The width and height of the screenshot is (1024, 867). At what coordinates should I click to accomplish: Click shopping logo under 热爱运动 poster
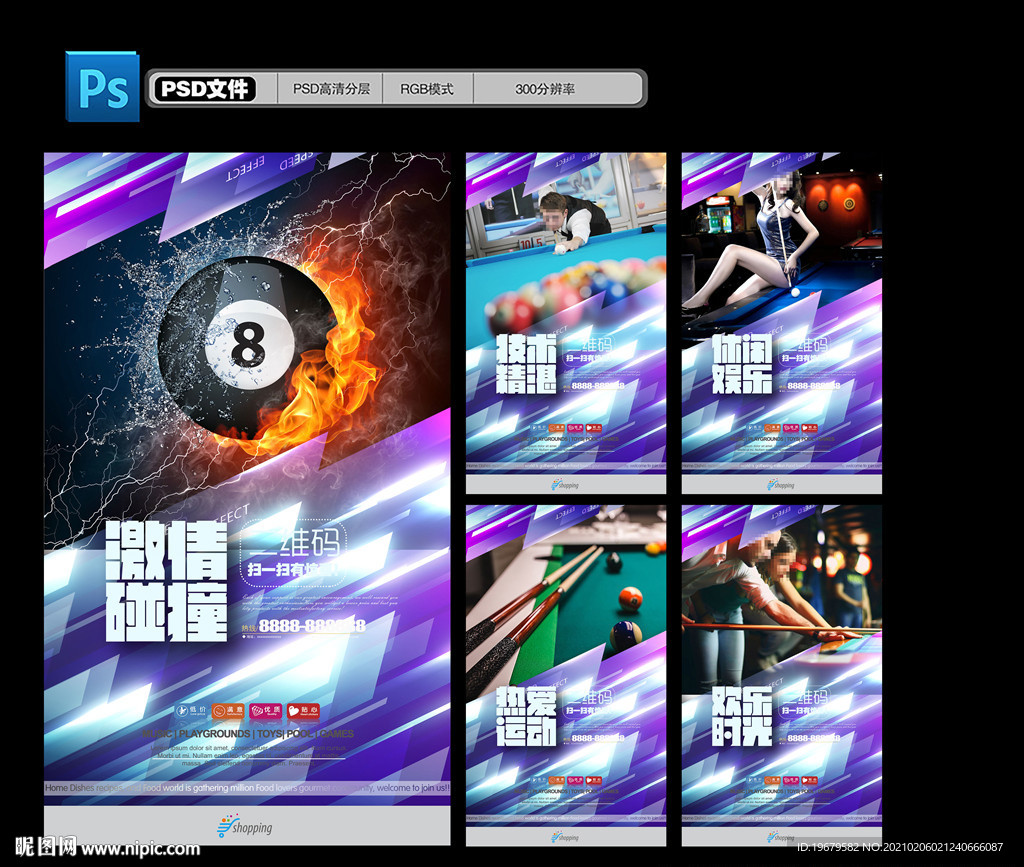(x=565, y=837)
